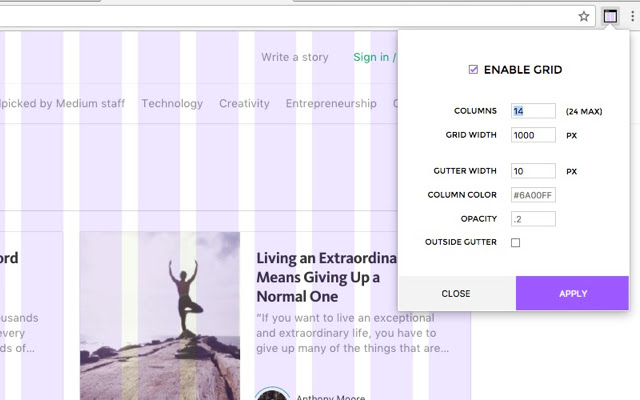Open the yoga pose article thumbnail
The width and height of the screenshot is (640, 400).
click(x=160, y=316)
